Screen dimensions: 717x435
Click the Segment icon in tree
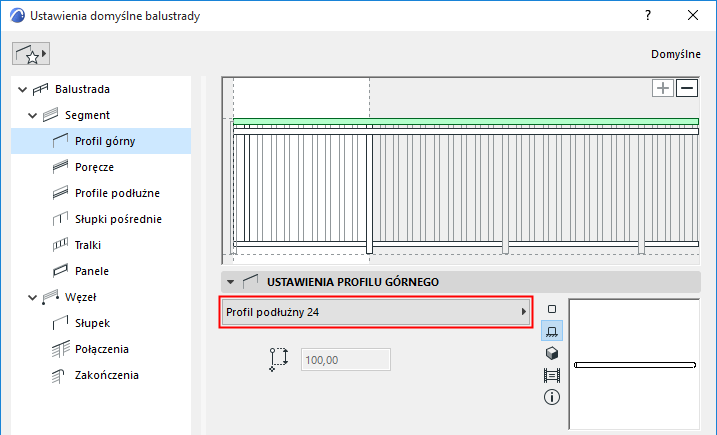point(50,115)
